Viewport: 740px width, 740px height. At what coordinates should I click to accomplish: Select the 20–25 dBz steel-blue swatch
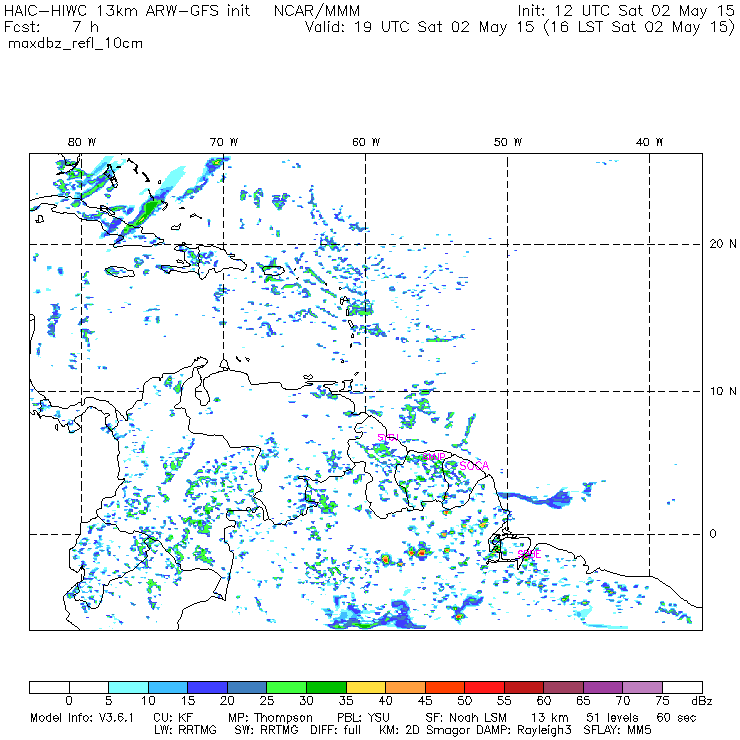click(247, 687)
